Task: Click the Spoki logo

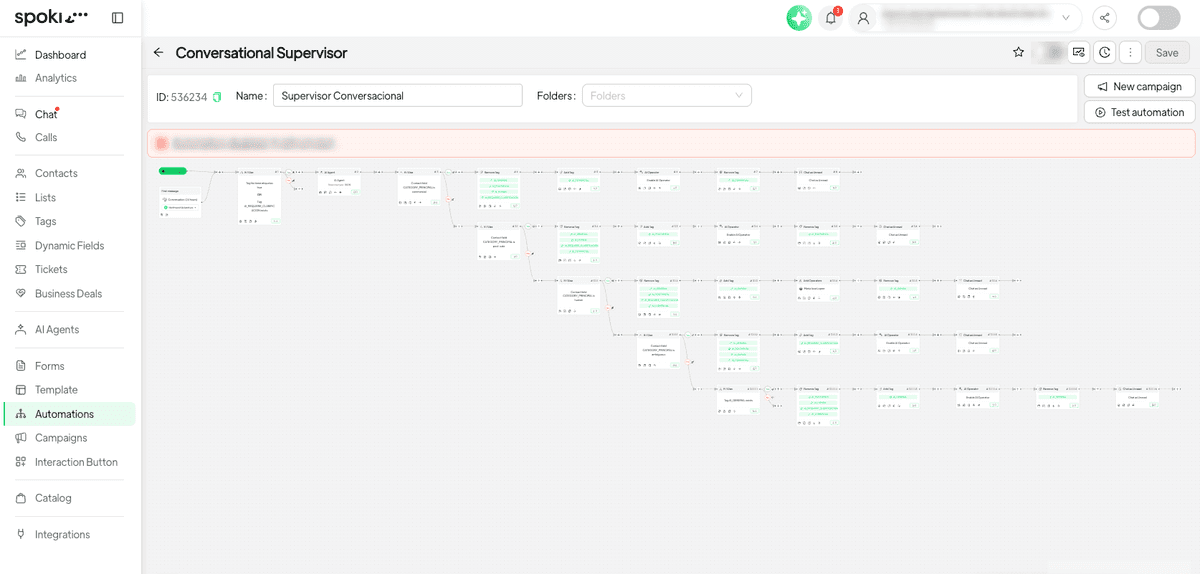Action: pos(51,18)
